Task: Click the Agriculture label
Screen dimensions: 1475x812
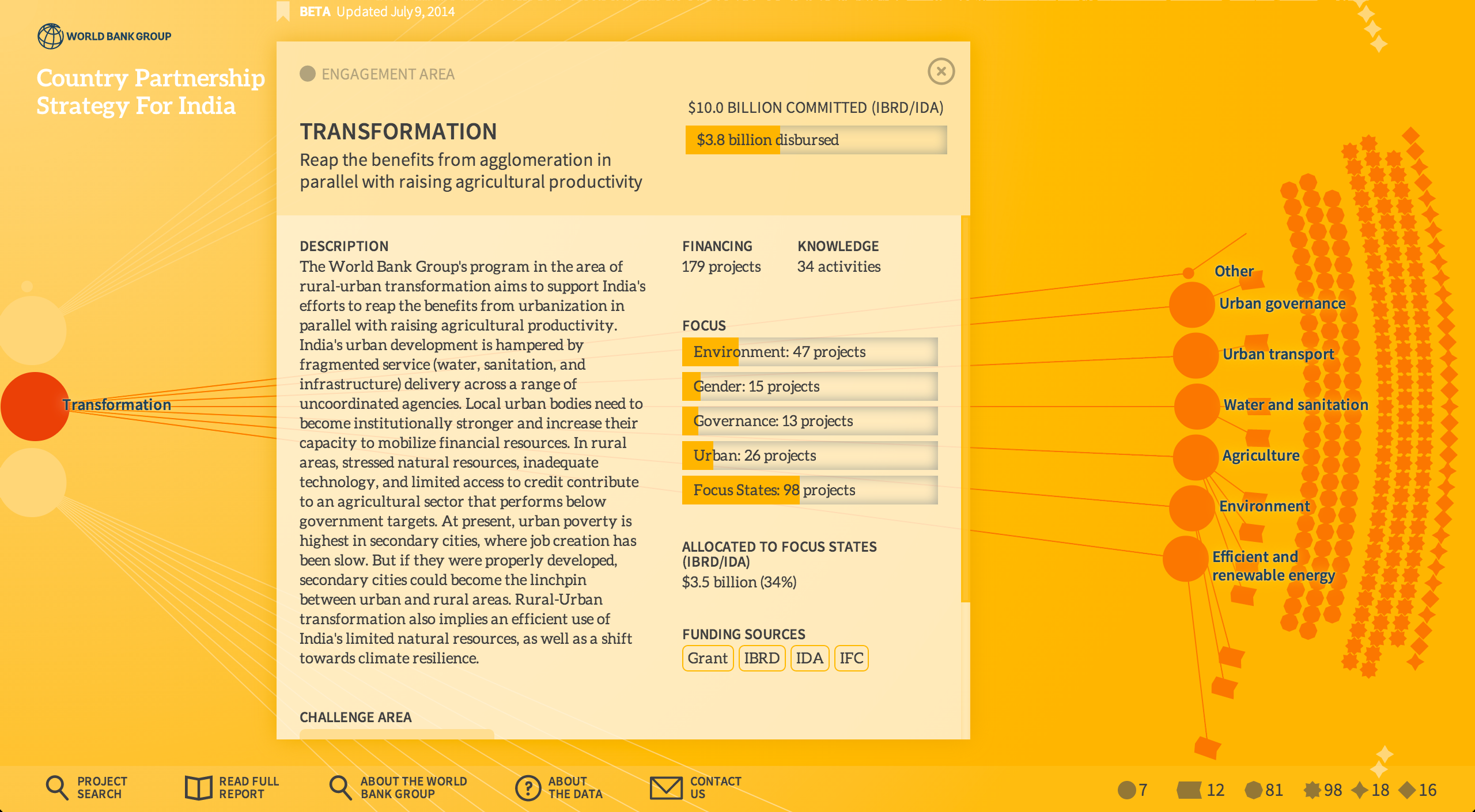Action: click(x=1261, y=456)
